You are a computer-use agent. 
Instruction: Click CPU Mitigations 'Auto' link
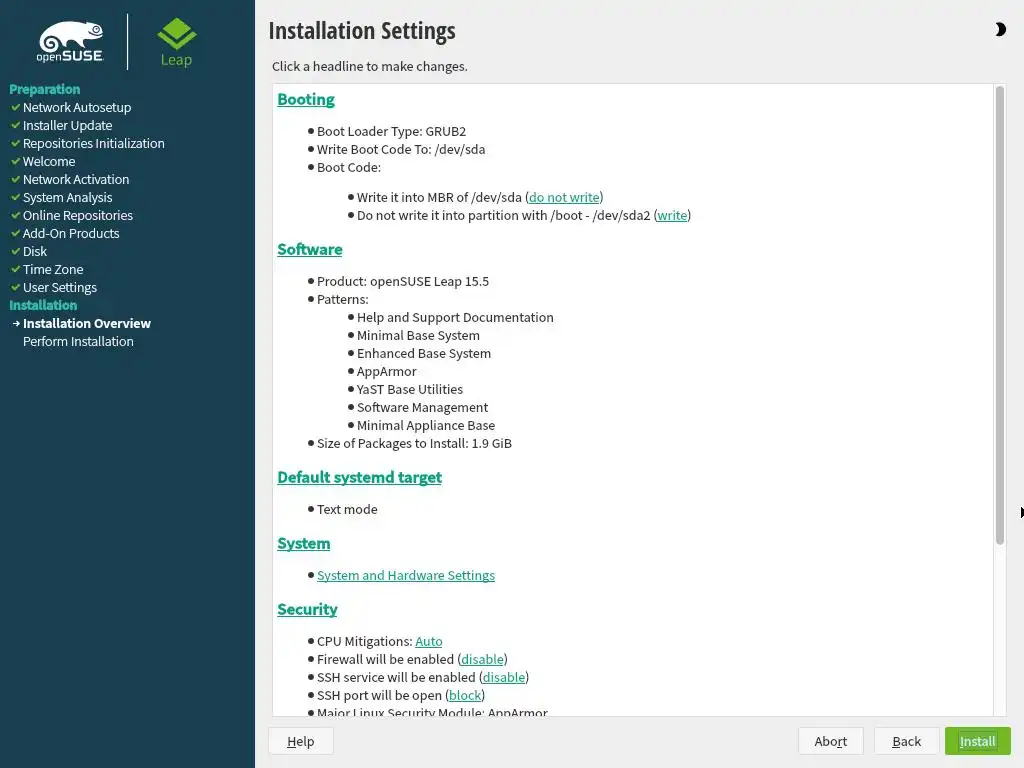(428, 641)
